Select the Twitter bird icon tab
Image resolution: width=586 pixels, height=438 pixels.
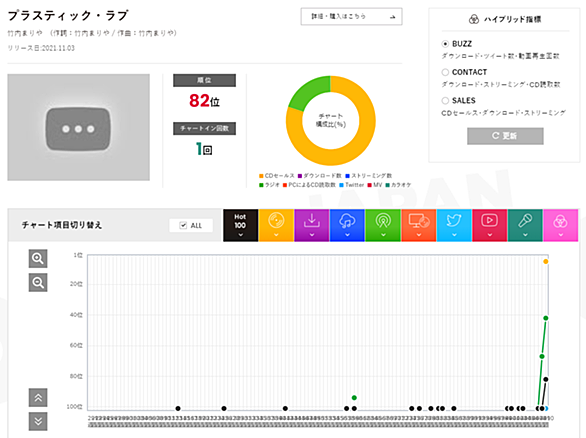pyautogui.click(x=454, y=225)
